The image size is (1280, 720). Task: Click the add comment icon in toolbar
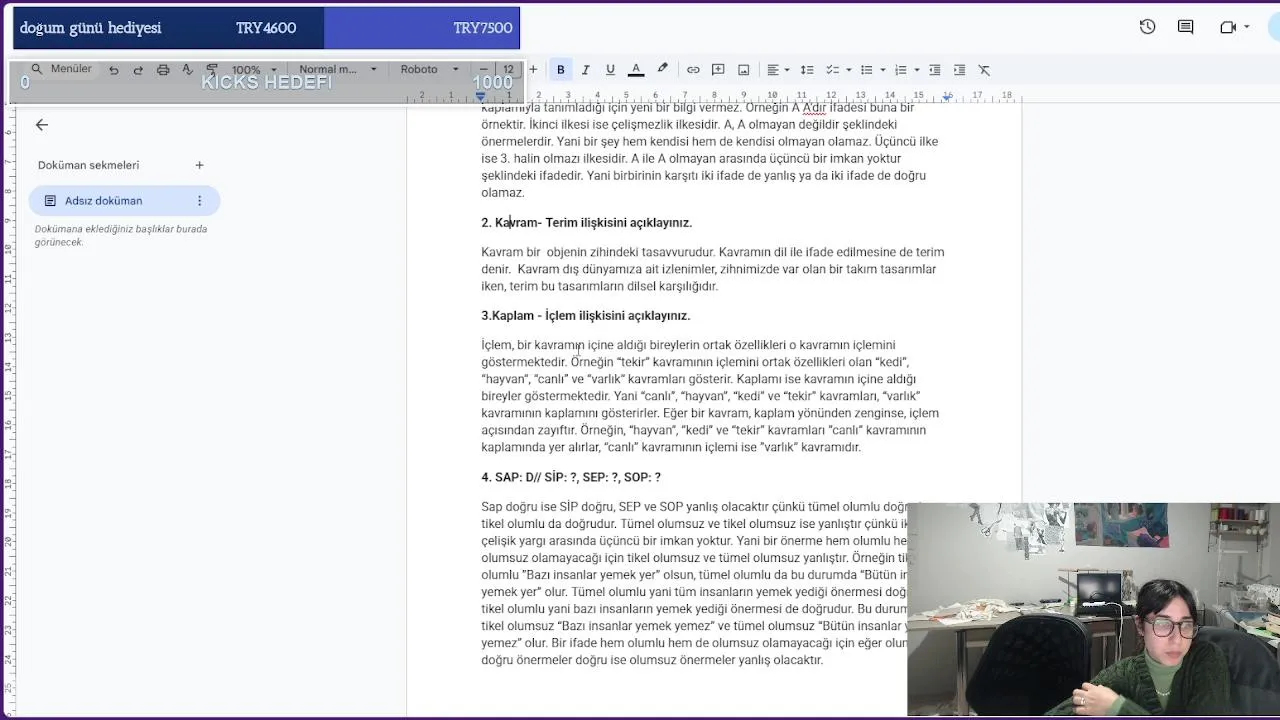718,70
